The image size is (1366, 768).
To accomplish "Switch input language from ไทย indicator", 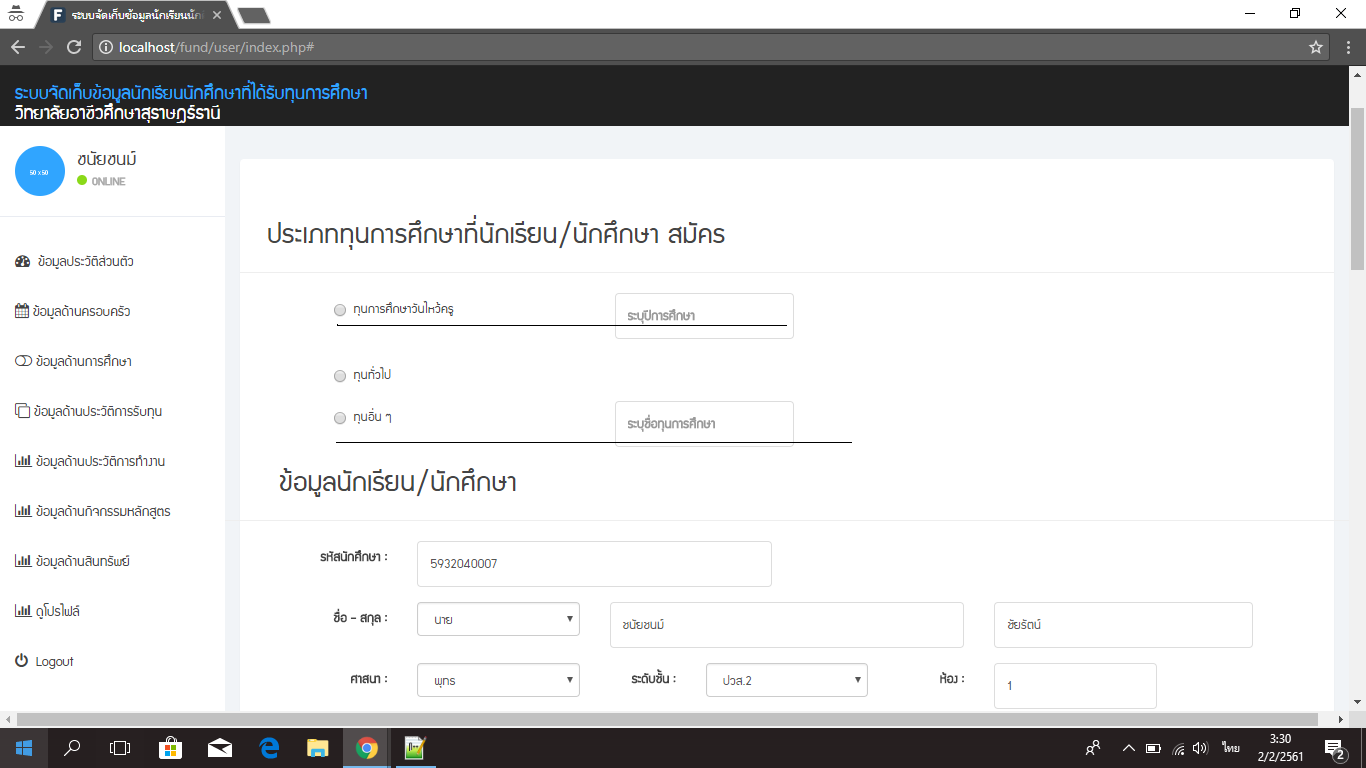I will (1230, 747).
